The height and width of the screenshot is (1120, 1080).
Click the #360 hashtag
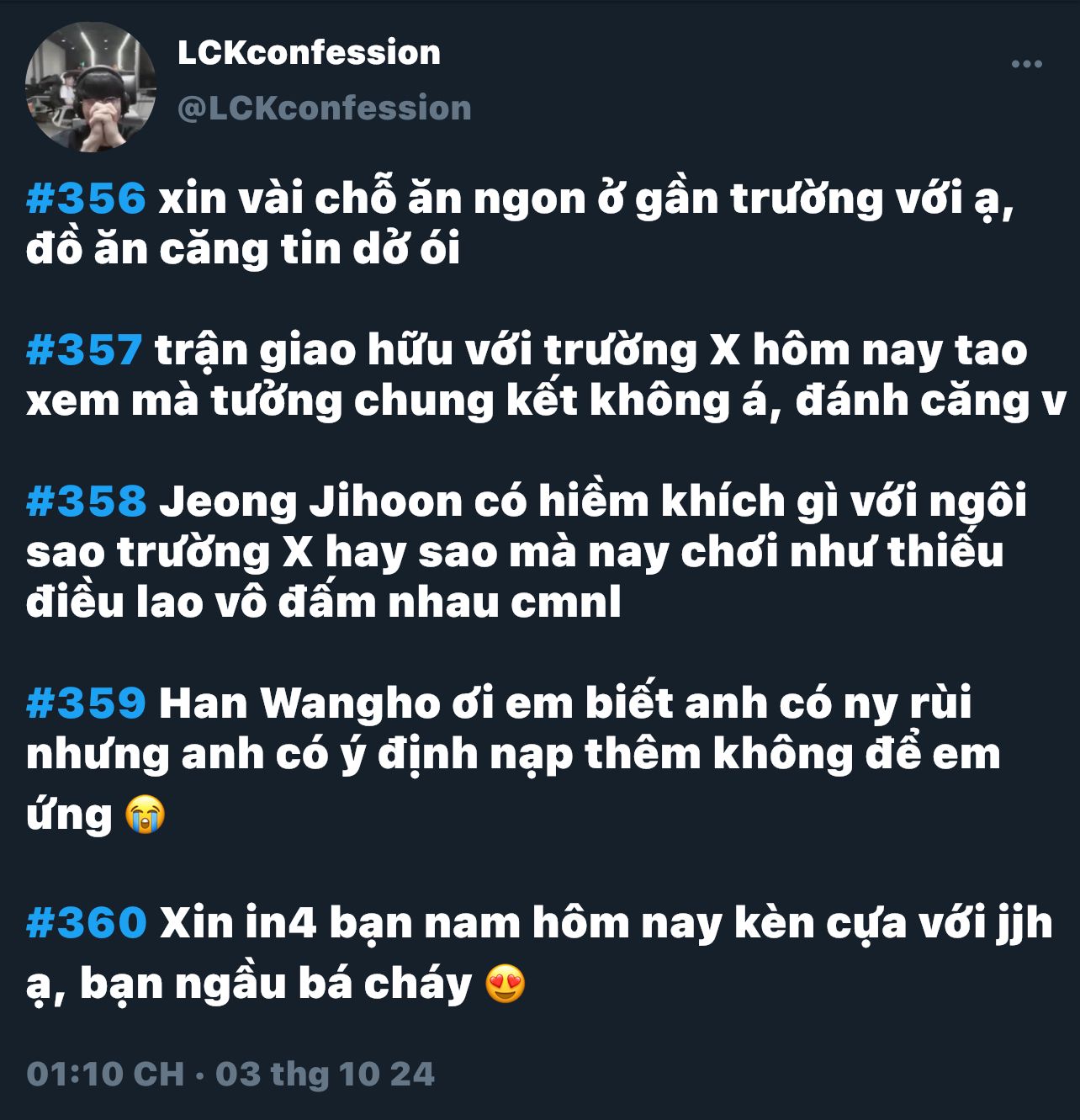tap(87, 923)
